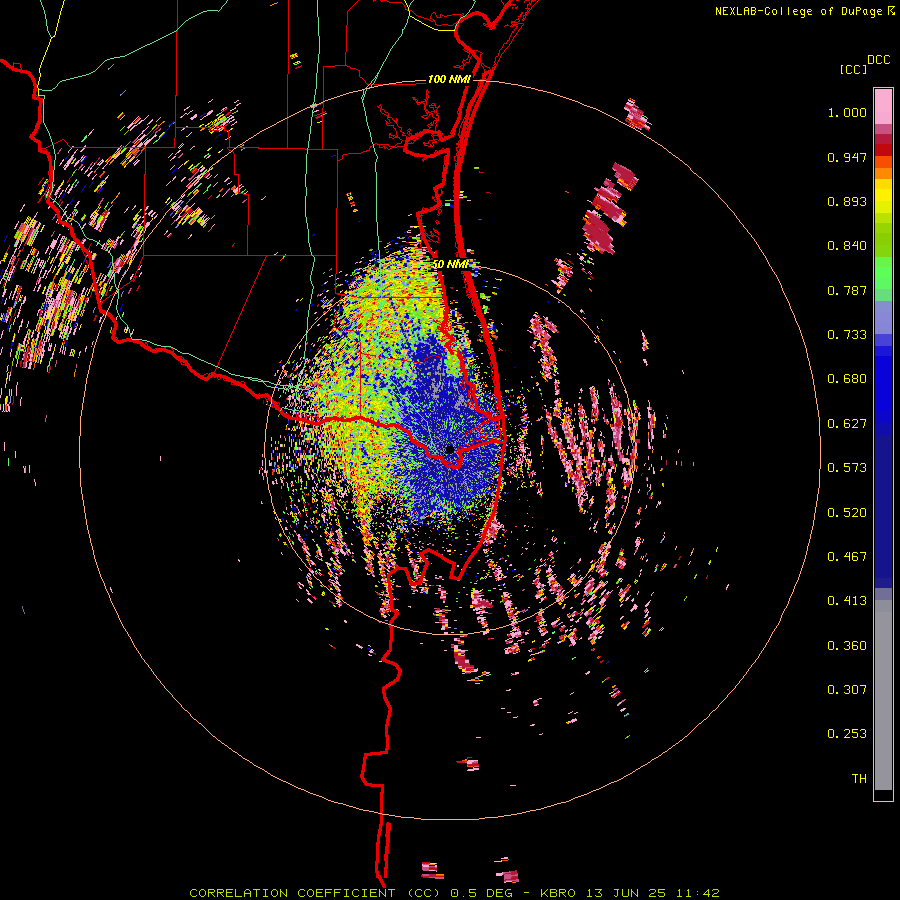Click the 0.733 value on color scale
The height and width of the screenshot is (900, 900).
pos(847,335)
